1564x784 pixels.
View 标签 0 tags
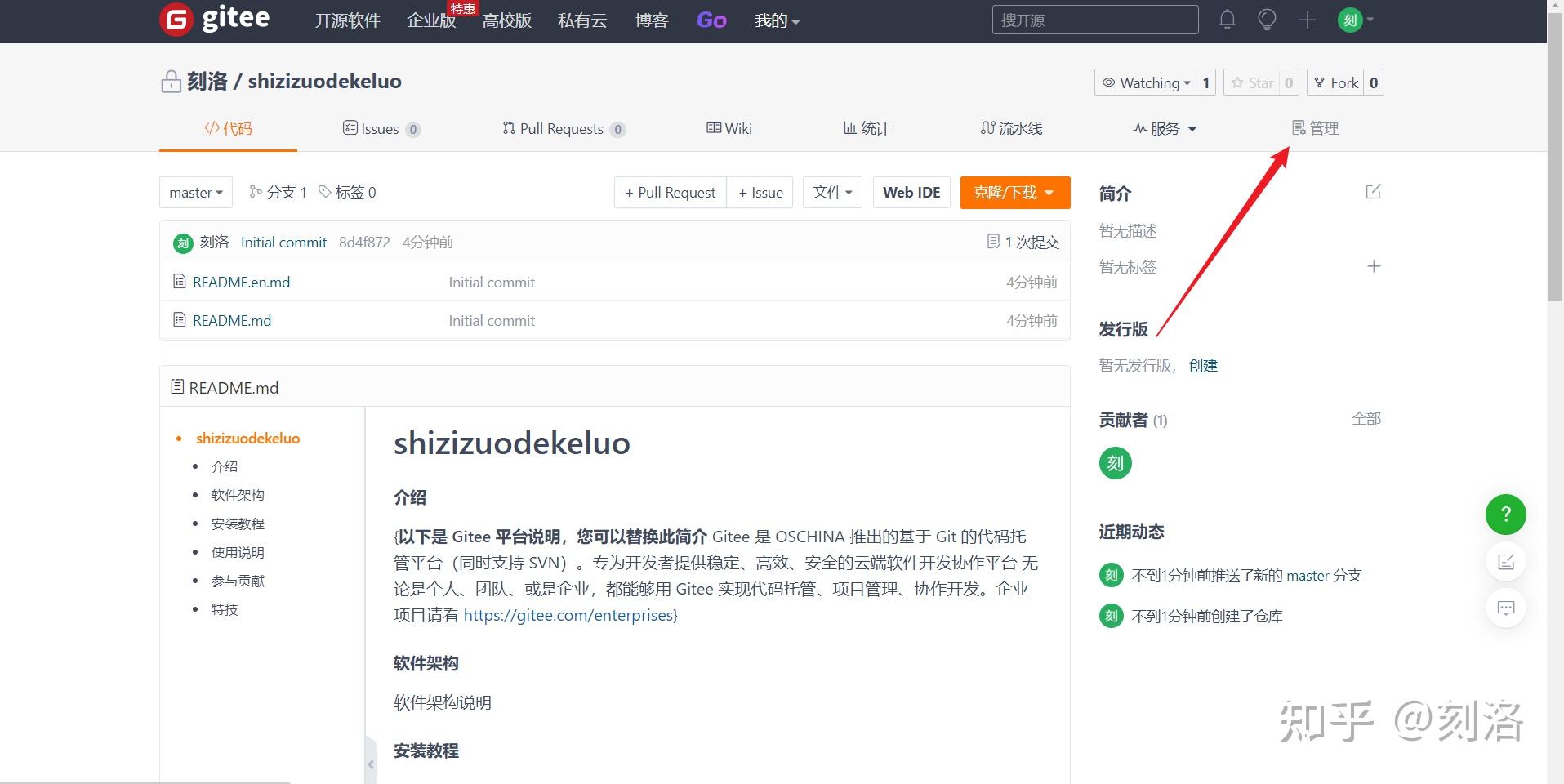[x=347, y=193]
